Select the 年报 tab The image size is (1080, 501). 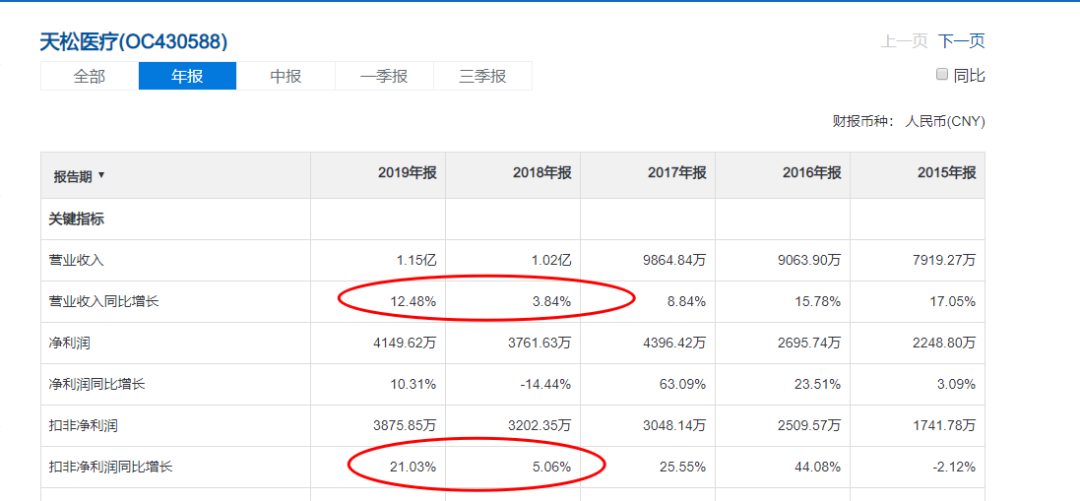click(187, 76)
